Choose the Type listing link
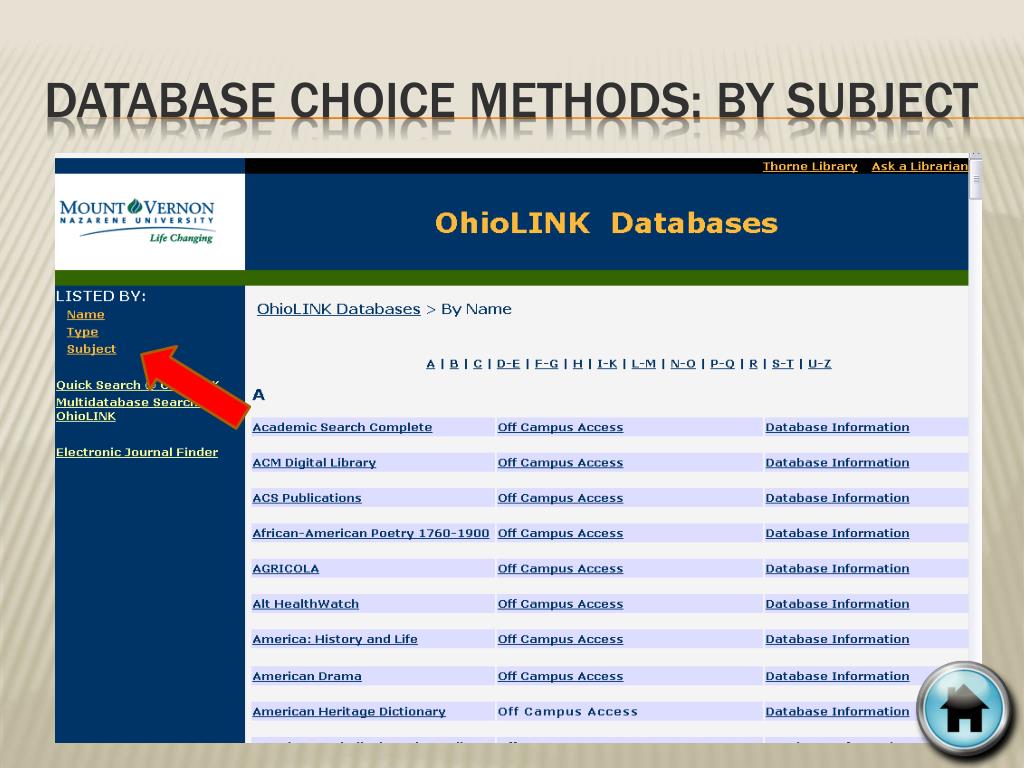This screenshot has width=1024, height=768. tap(82, 332)
